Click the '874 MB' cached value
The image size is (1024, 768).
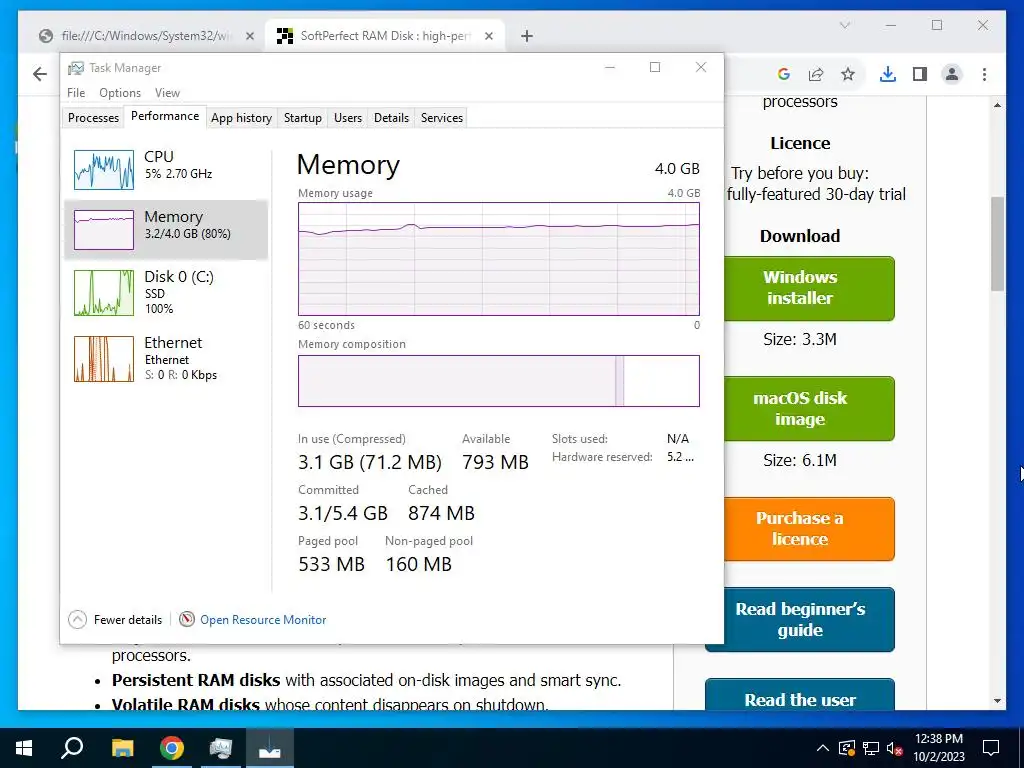441,513
